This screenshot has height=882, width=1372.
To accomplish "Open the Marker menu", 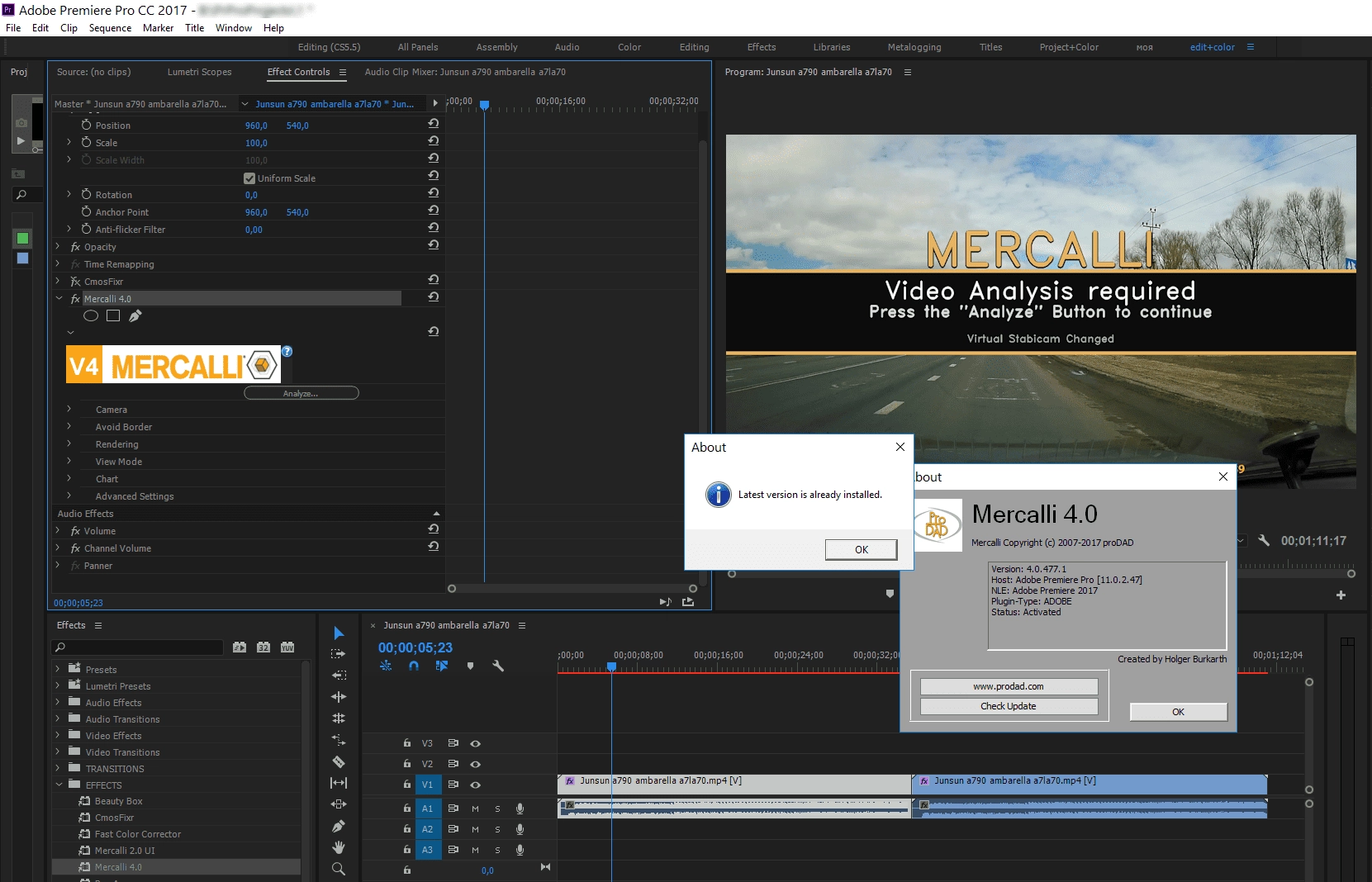I will pos(158,27).
